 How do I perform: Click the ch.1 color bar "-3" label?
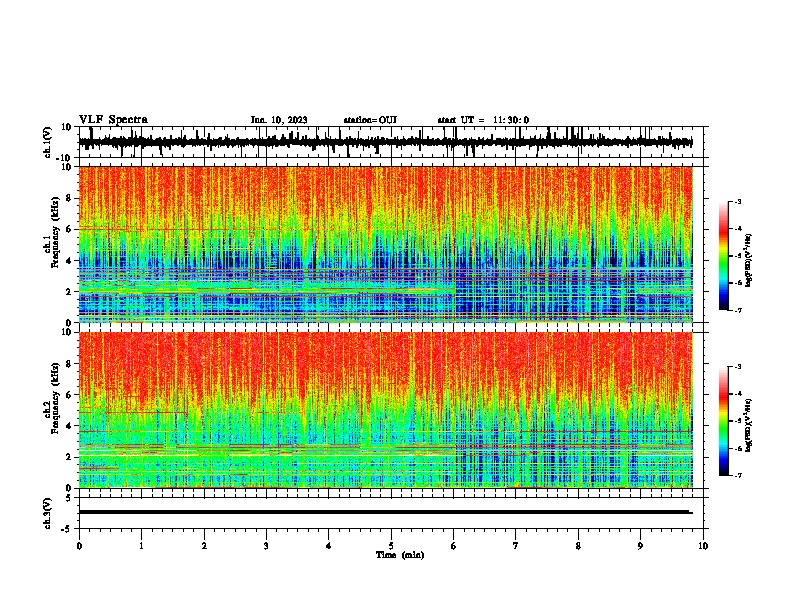[x=738, y=201]
